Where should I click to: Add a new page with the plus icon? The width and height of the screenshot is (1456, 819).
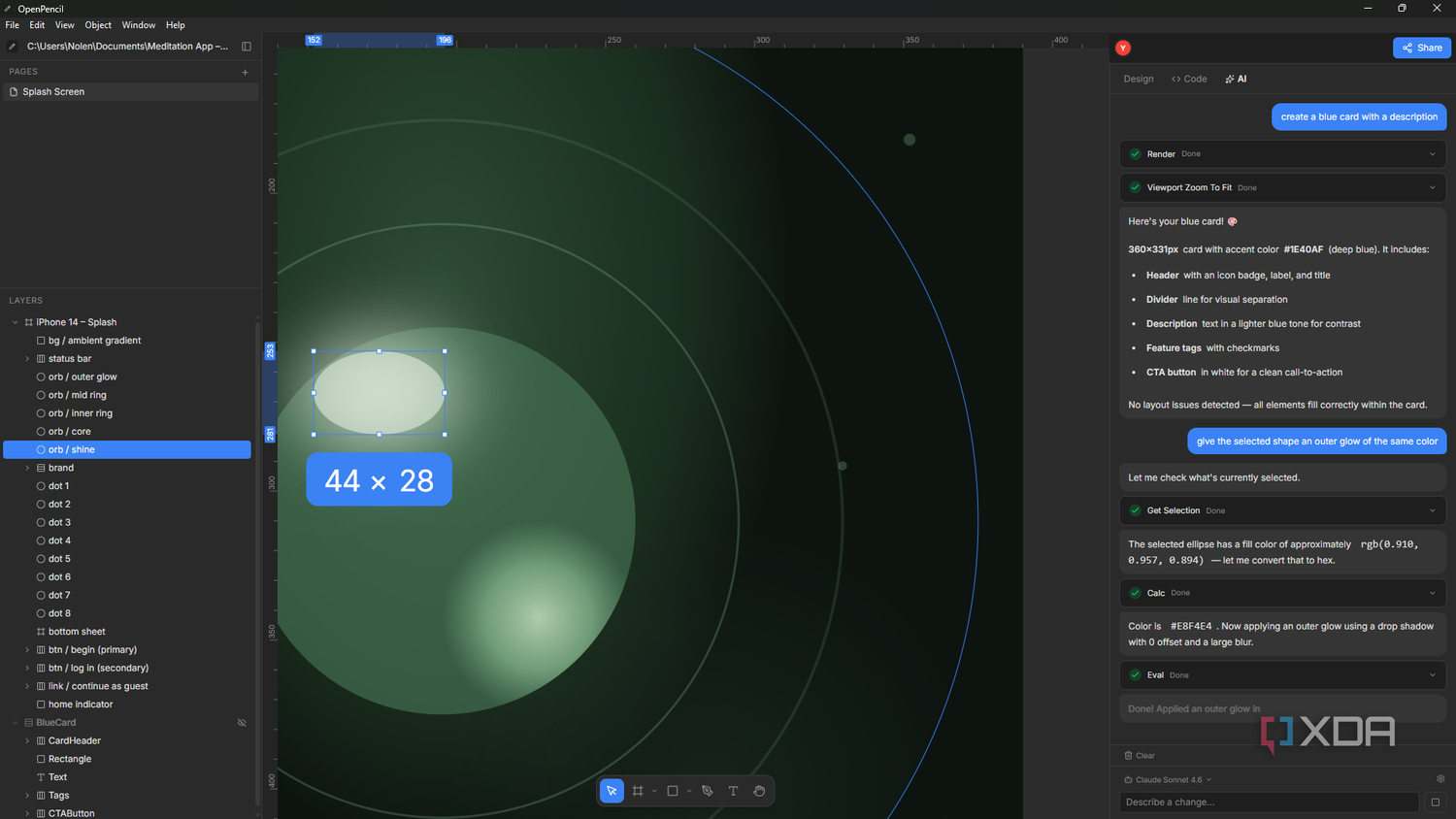click(x=245, y=72)
